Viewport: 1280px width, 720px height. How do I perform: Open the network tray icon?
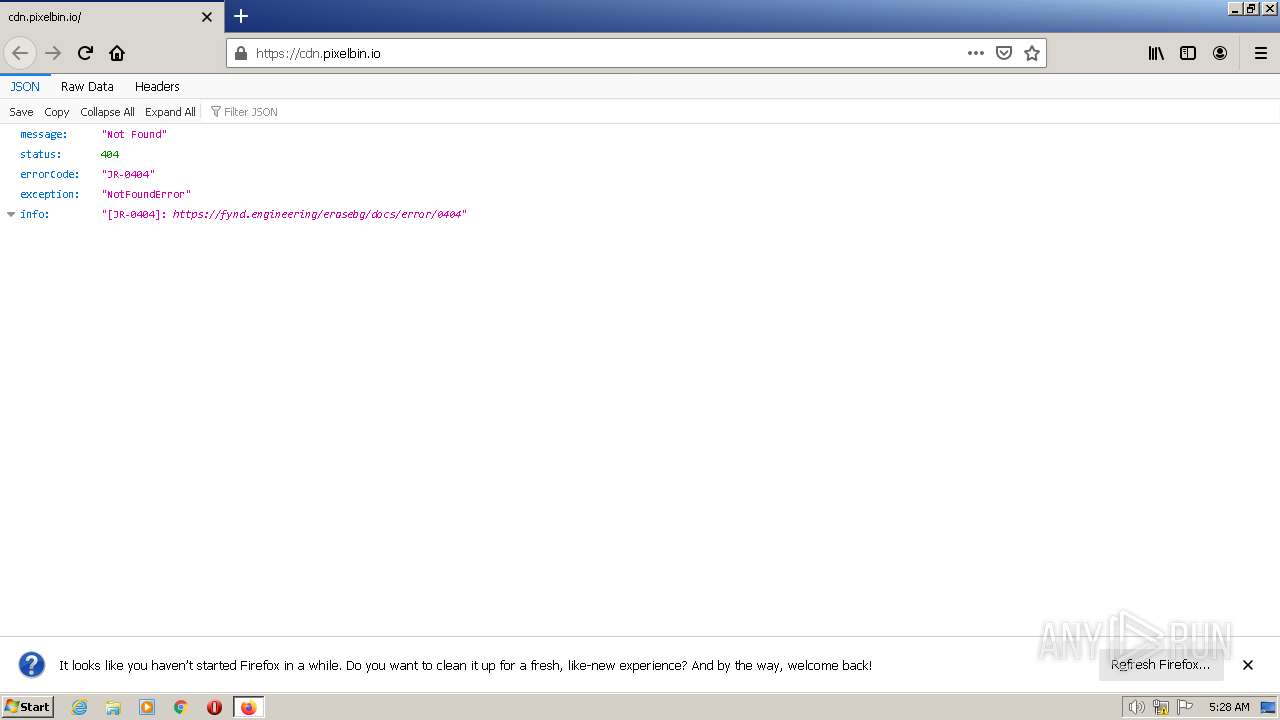1161,707
